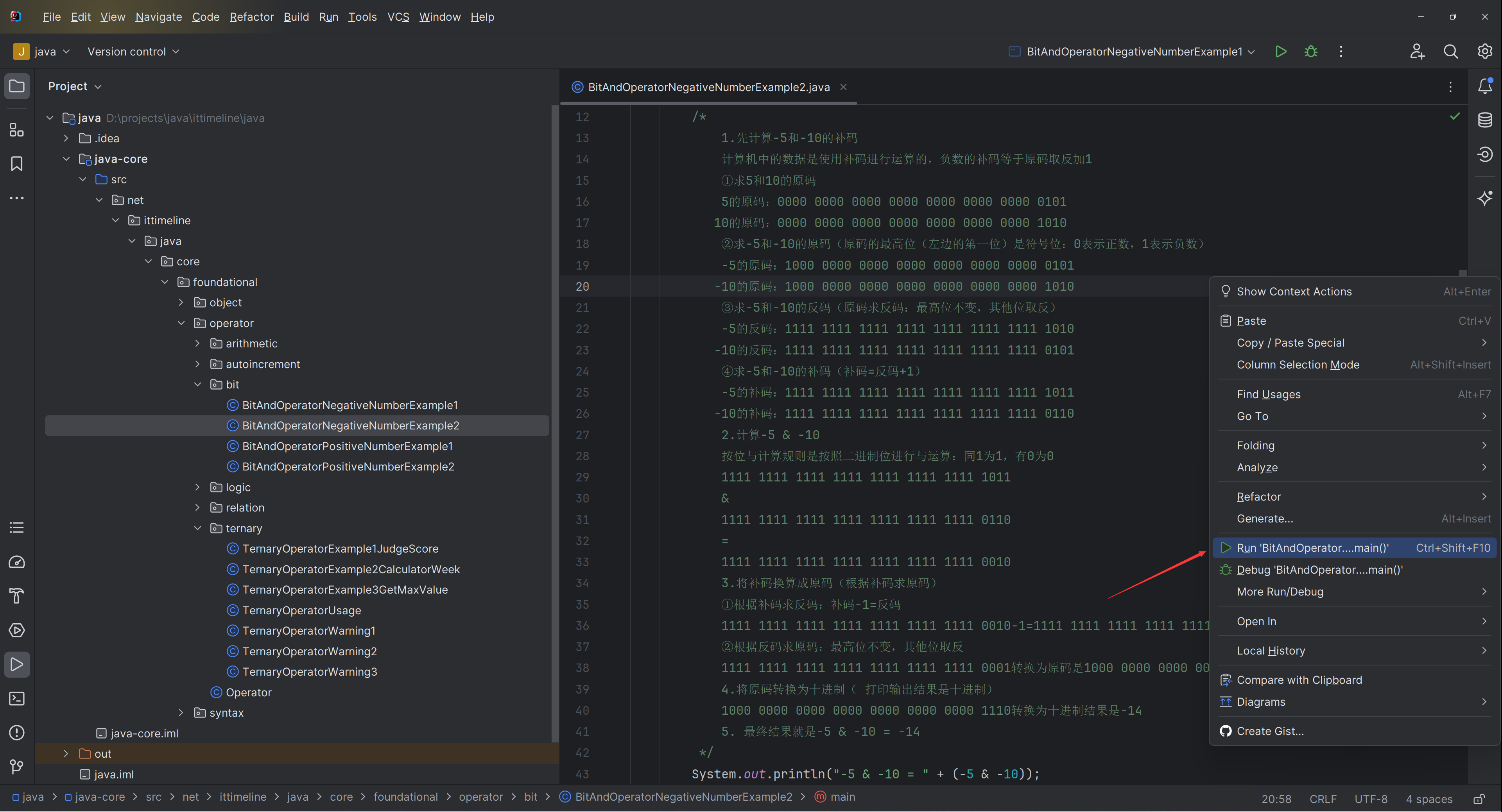
Task: Open the Problems tool window icon
Action: [17, 733]
